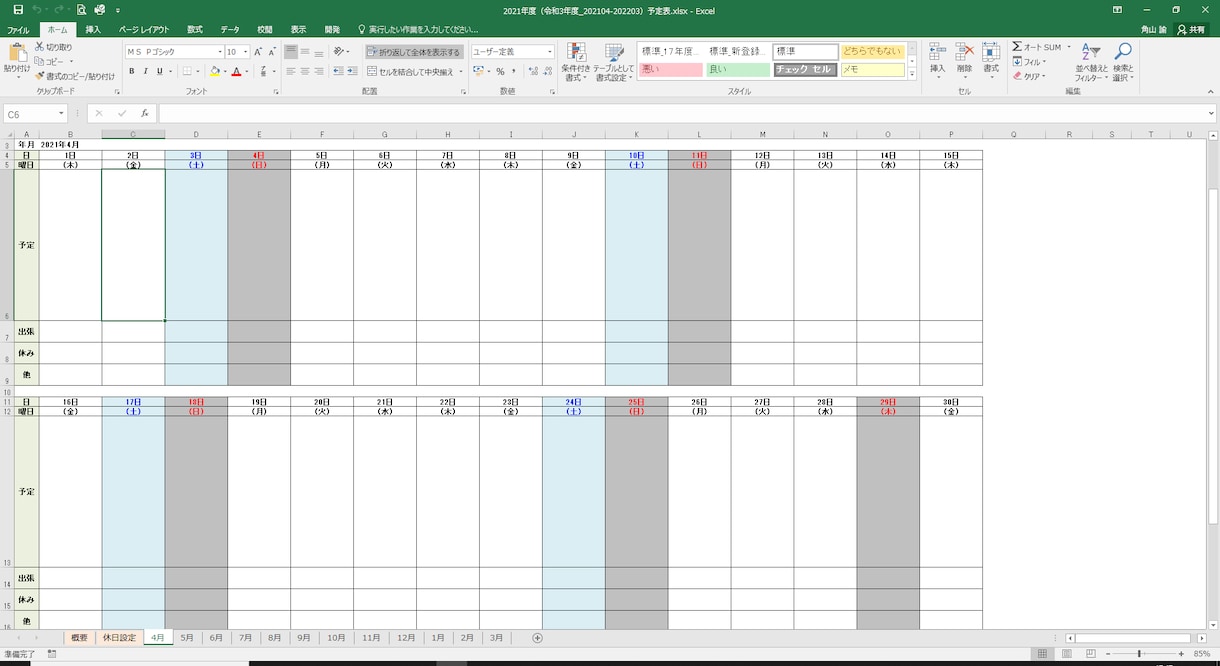Open the 5月 sheet tab

(187, 638)
